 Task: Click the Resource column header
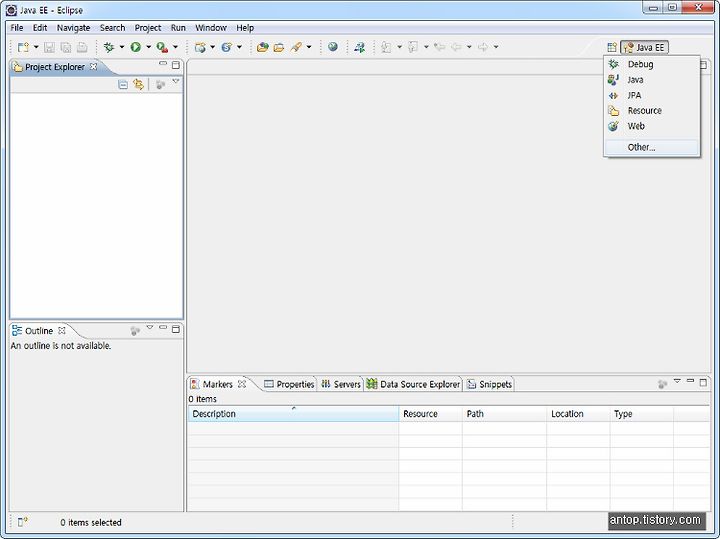coord(431,414)
